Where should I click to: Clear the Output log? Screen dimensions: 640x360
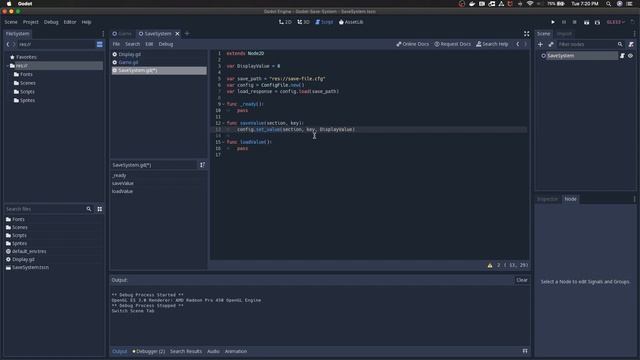pos(522,280)
